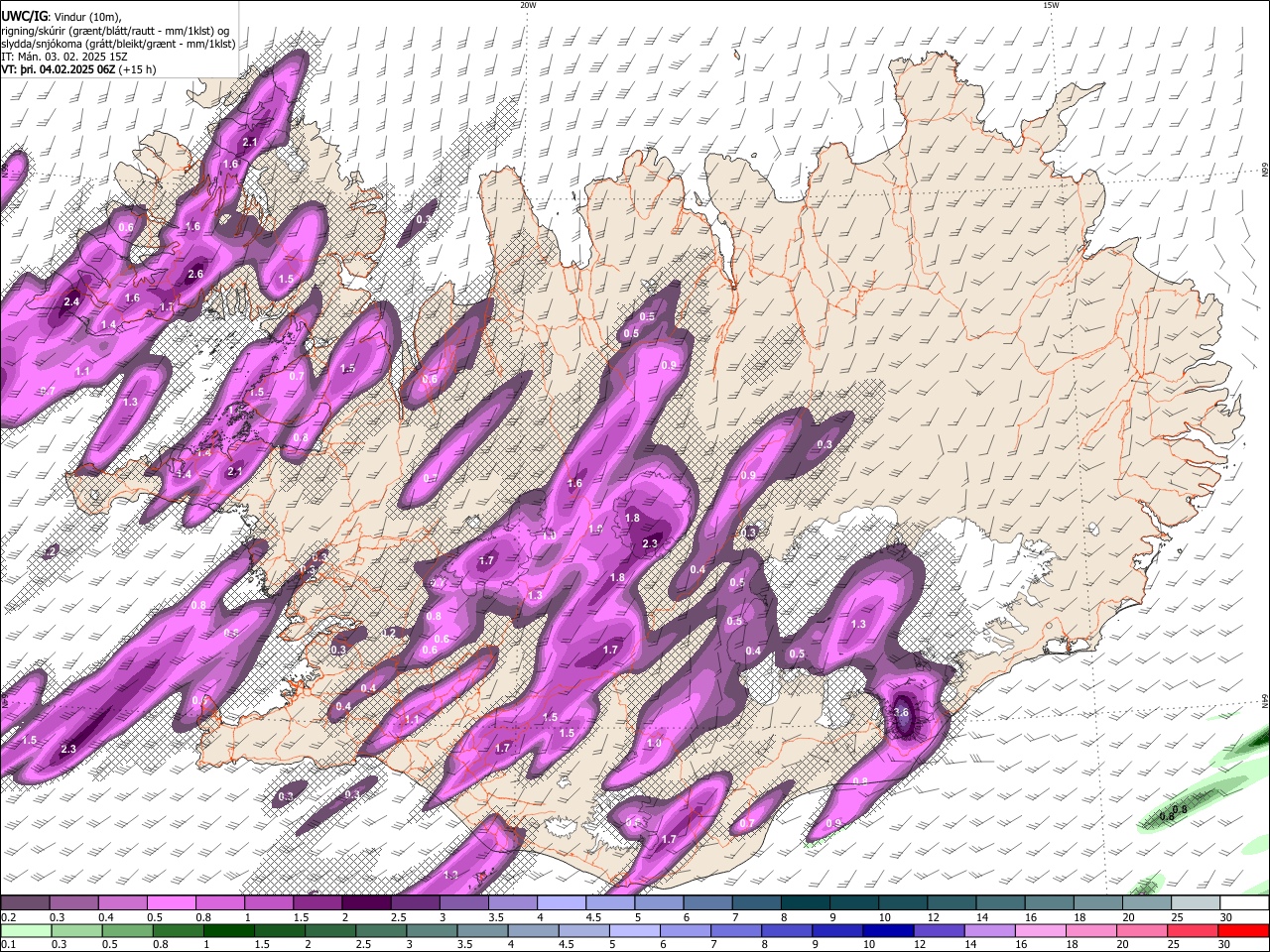The image size is (1270, 952).
Task: Pick the bright red 30 rain legend swatch
Action: click(x=1244, y=930)
